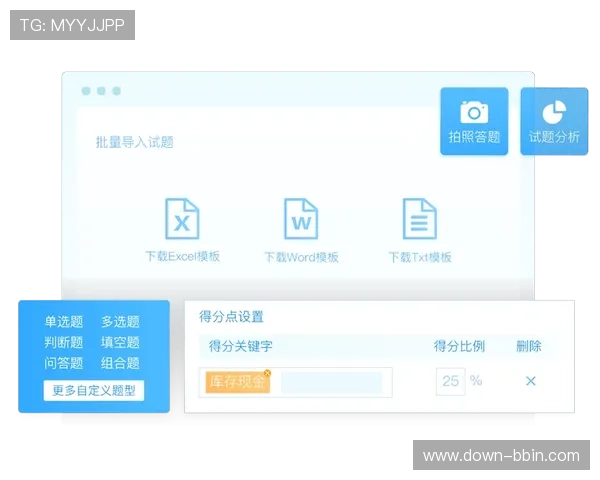Click the Word template file icon

tap(301, 219)
